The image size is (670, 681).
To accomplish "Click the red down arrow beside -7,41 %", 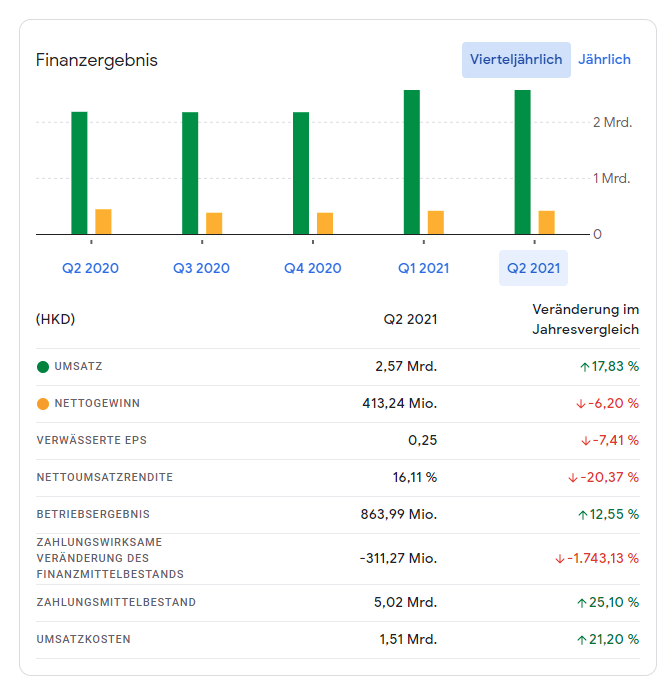I will point(586,441).
